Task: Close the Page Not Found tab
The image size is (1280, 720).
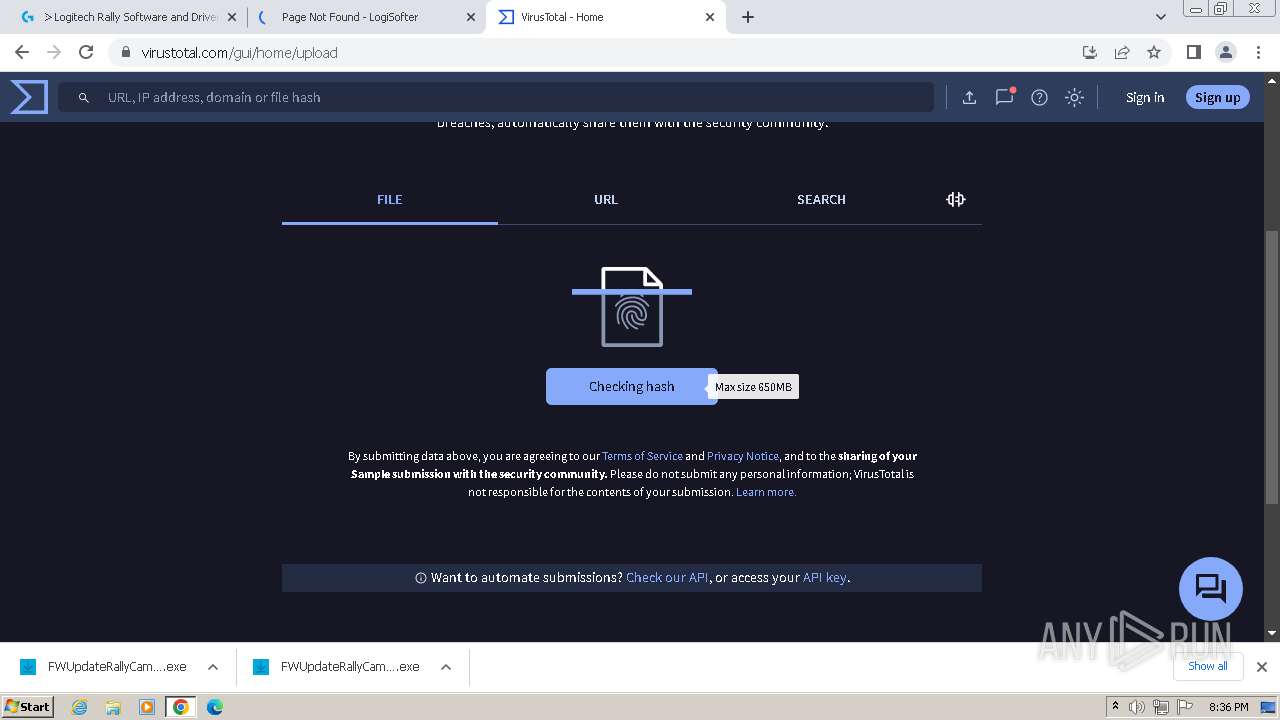Action: (x=471, y=17)
